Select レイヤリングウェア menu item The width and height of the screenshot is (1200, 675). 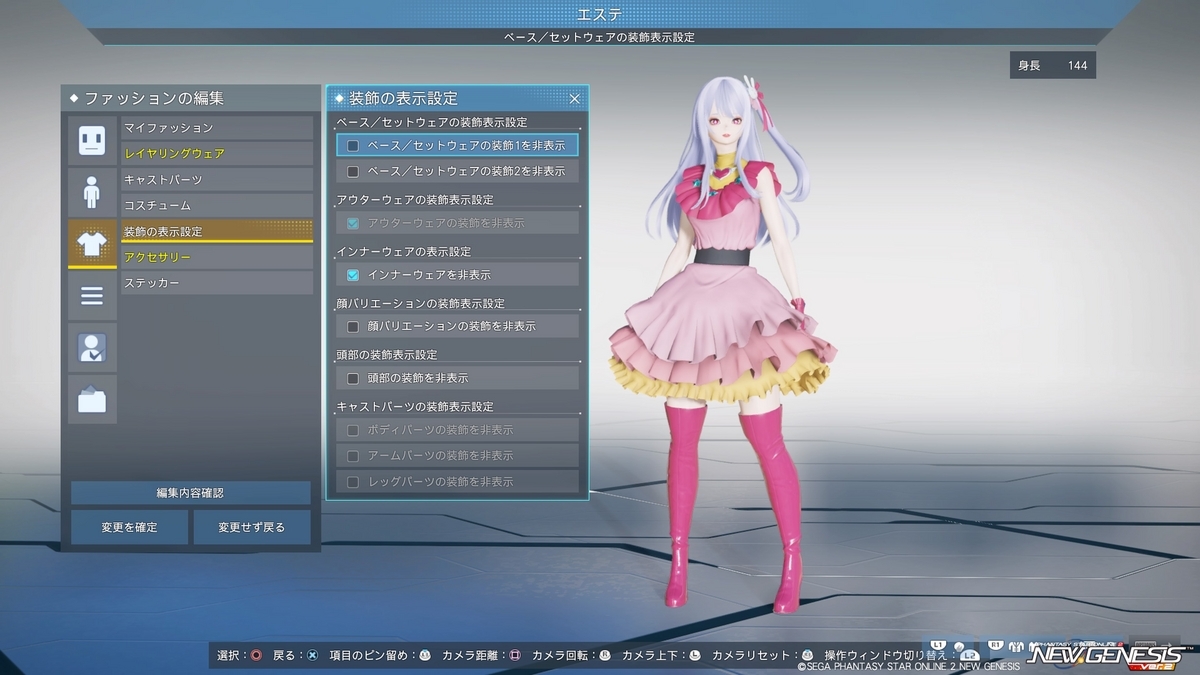[217, 154]
